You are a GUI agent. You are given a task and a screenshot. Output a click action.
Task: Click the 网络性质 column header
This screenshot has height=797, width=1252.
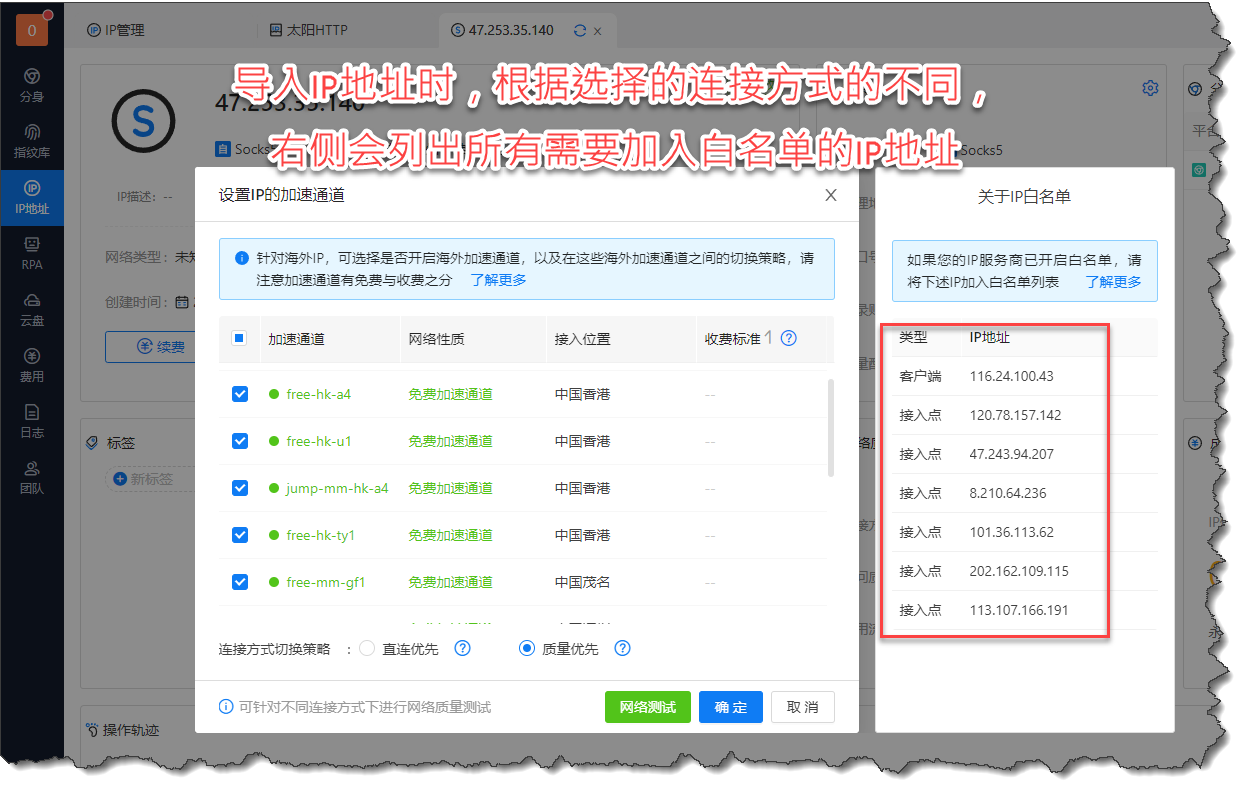pos(436,339)
